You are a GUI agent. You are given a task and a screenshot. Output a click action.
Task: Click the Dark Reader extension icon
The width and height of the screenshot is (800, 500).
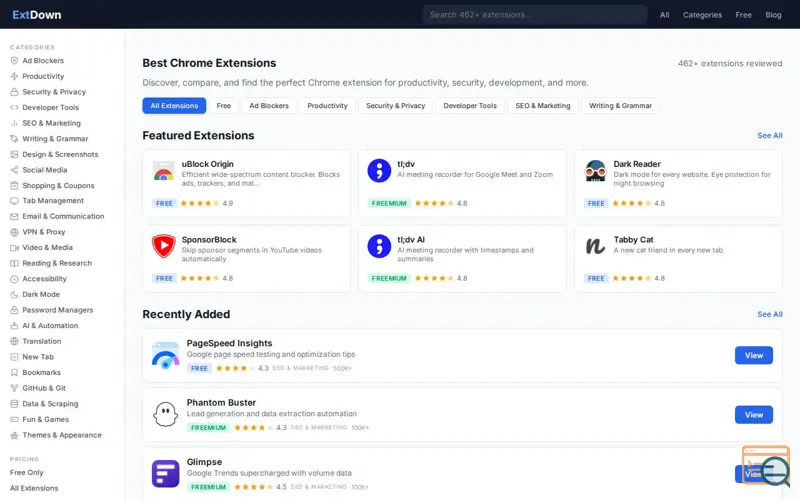click(x=595, y=171)
